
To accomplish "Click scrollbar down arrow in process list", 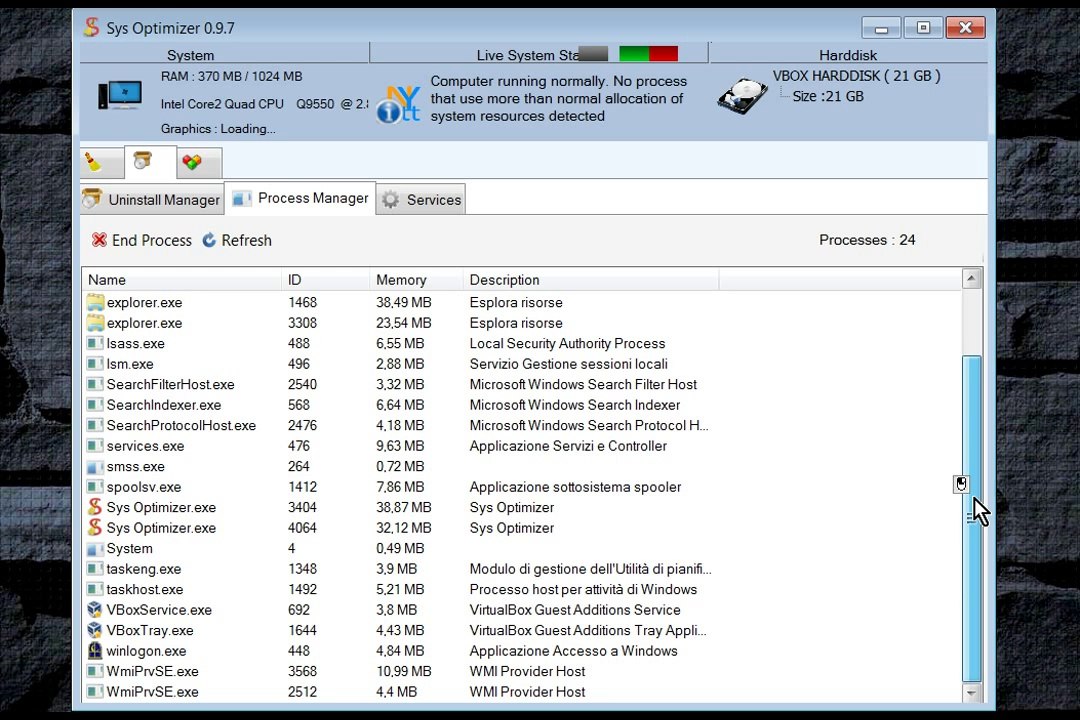I will click(x=971, y=693).
